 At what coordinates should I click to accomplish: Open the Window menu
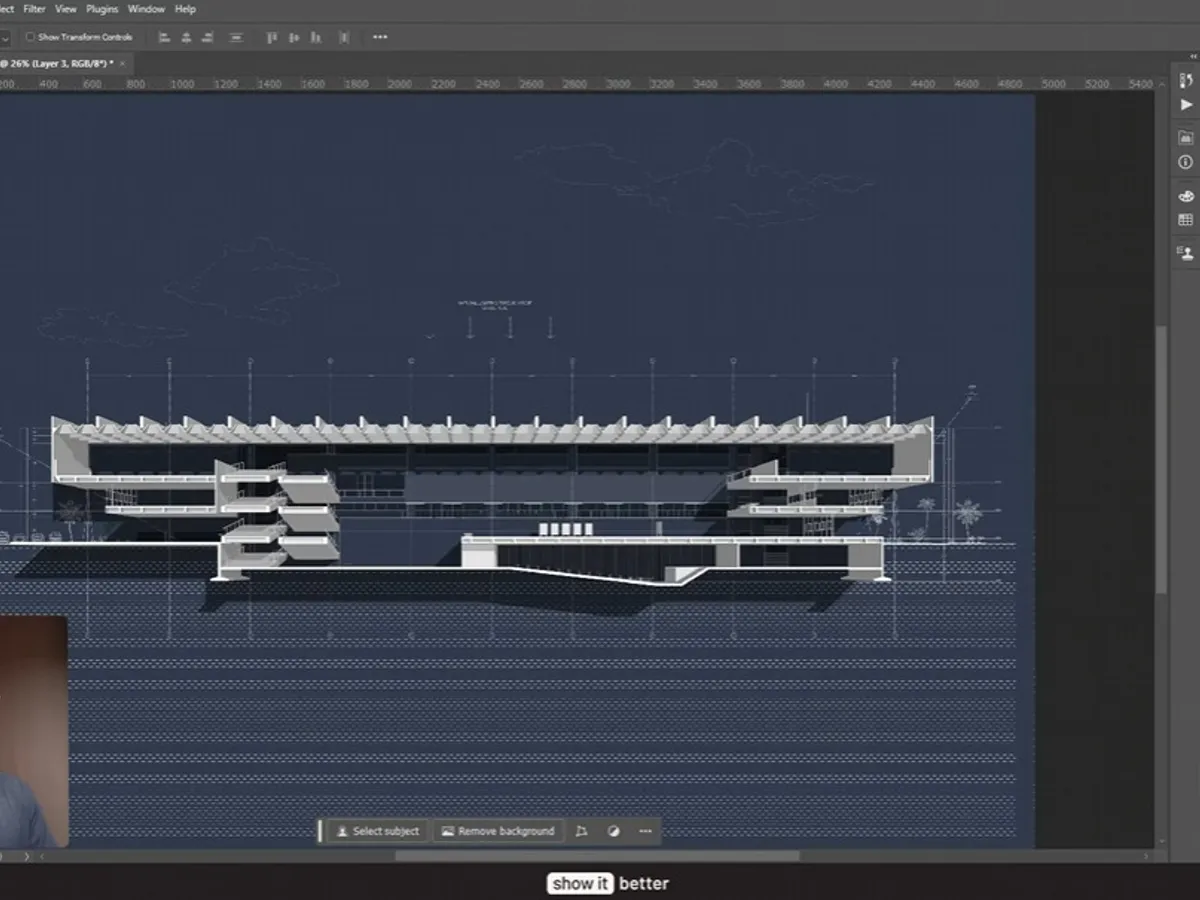[x=146, y=8]
